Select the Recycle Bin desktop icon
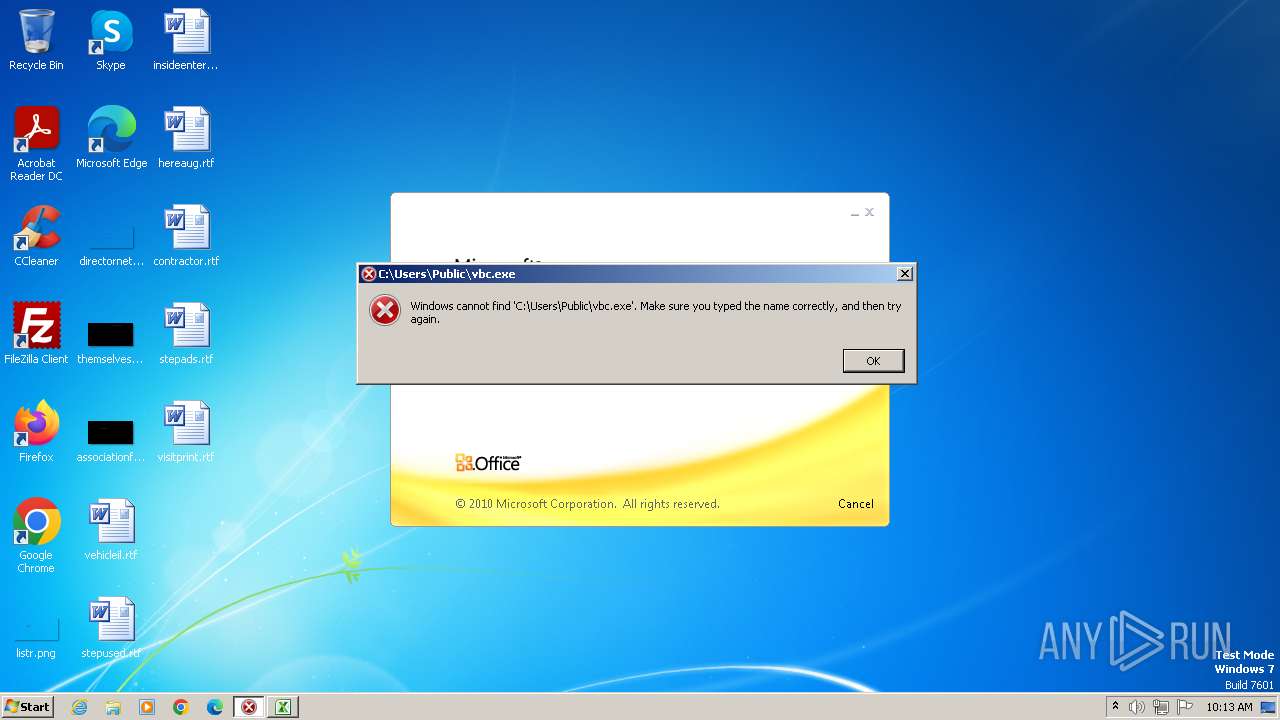This screenshot has height=720, width=1280. coord(36,41)
